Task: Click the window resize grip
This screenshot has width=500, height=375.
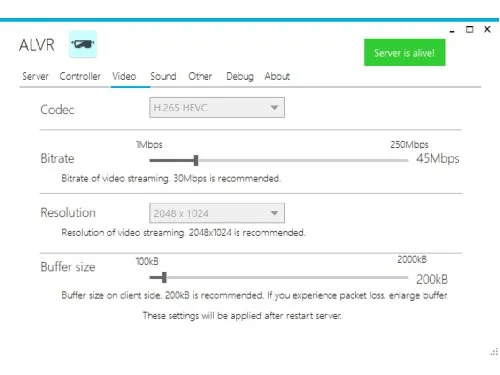Action: point(494,352)
